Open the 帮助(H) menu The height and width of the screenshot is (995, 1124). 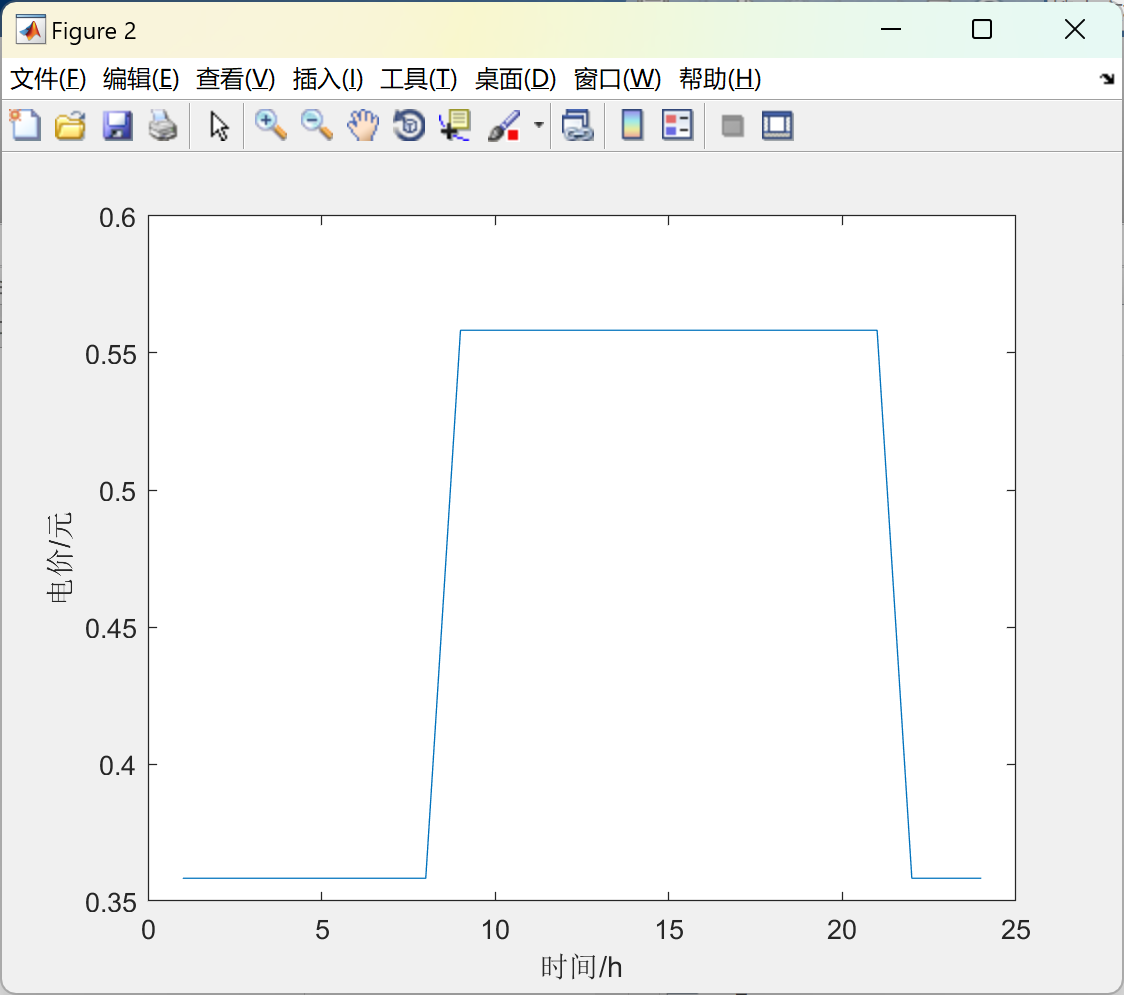pos(720,79)
